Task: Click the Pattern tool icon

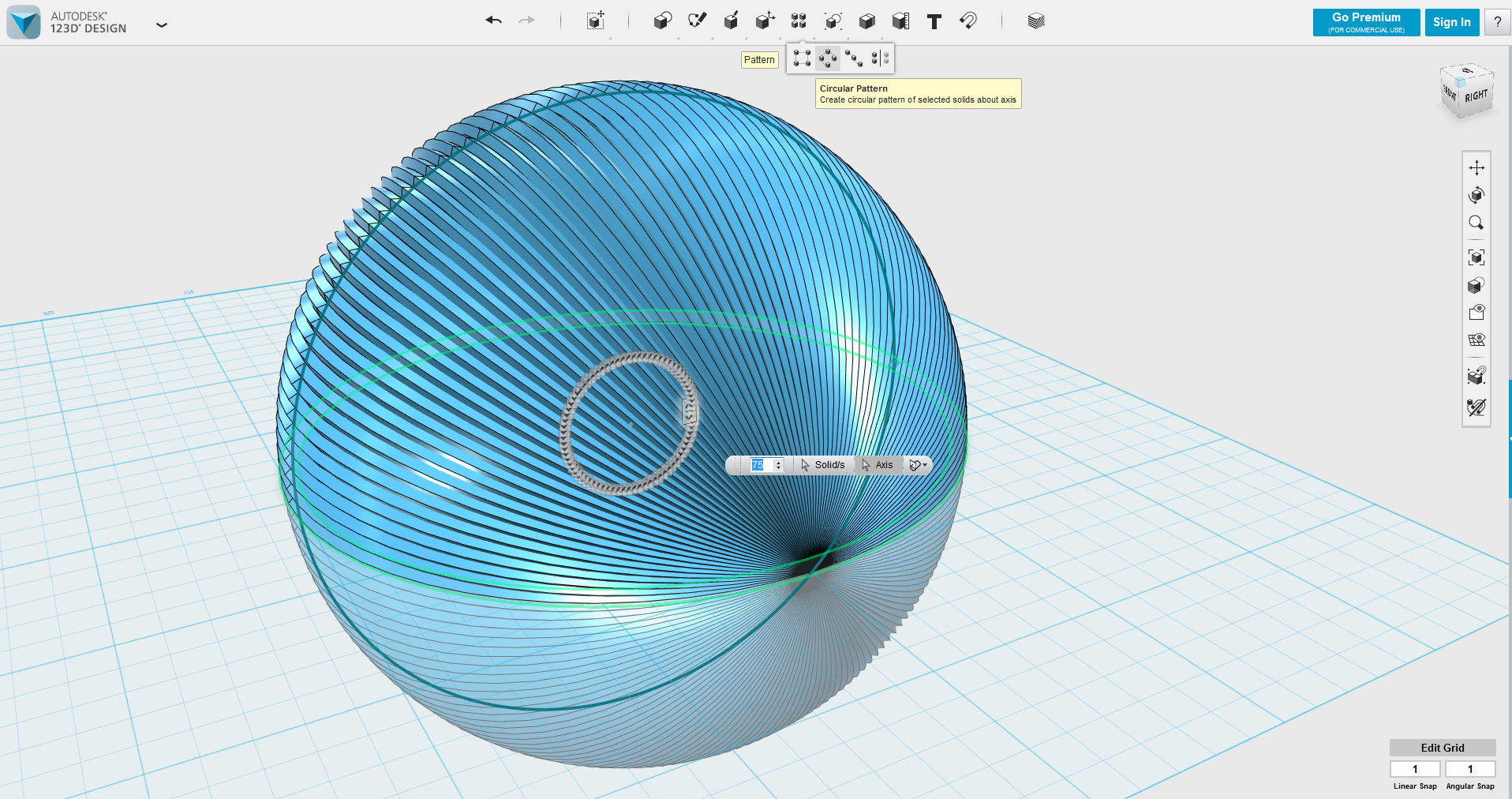Action: (799, 21)
